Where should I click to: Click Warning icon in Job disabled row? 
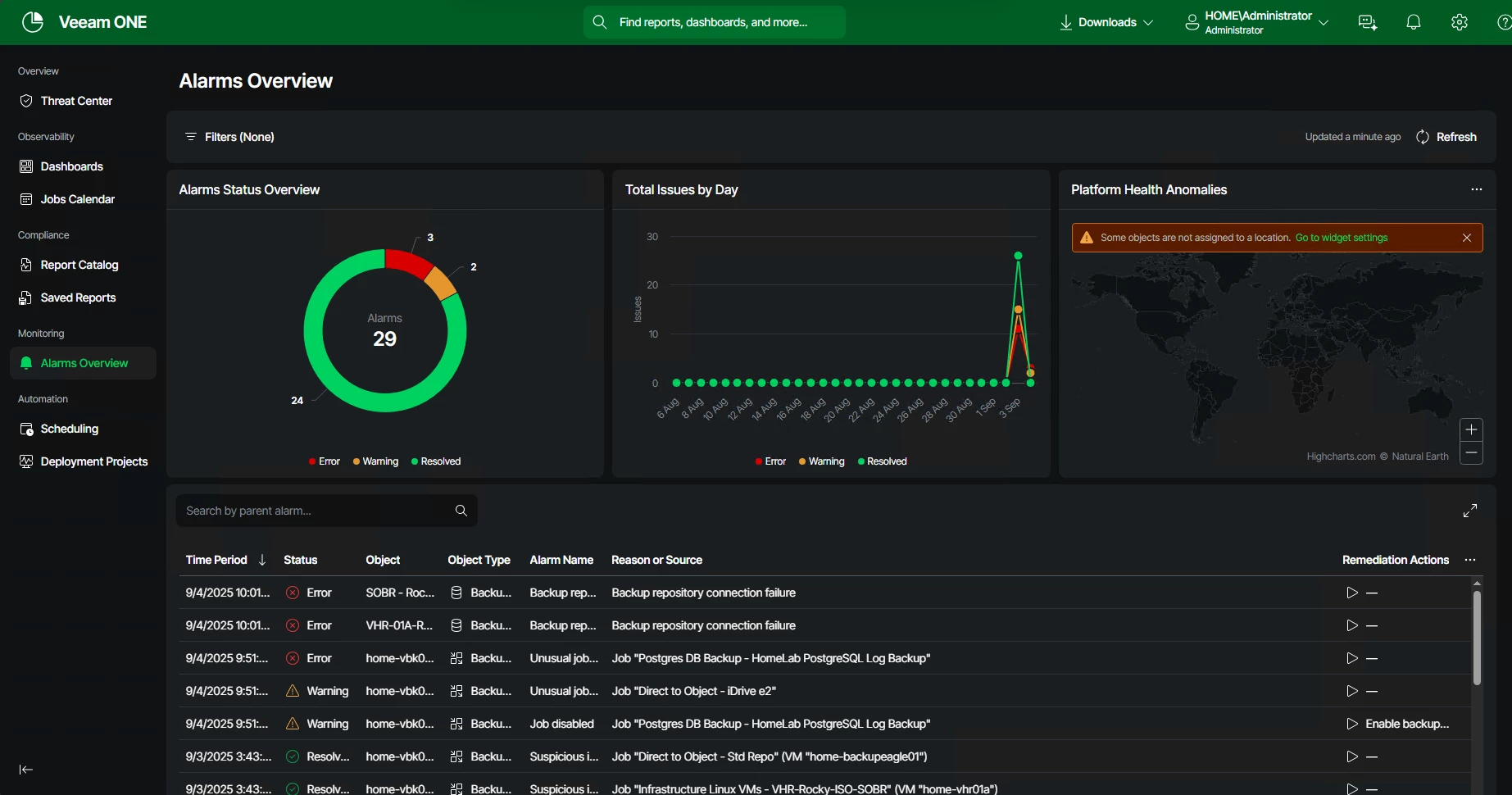(293, 724)
